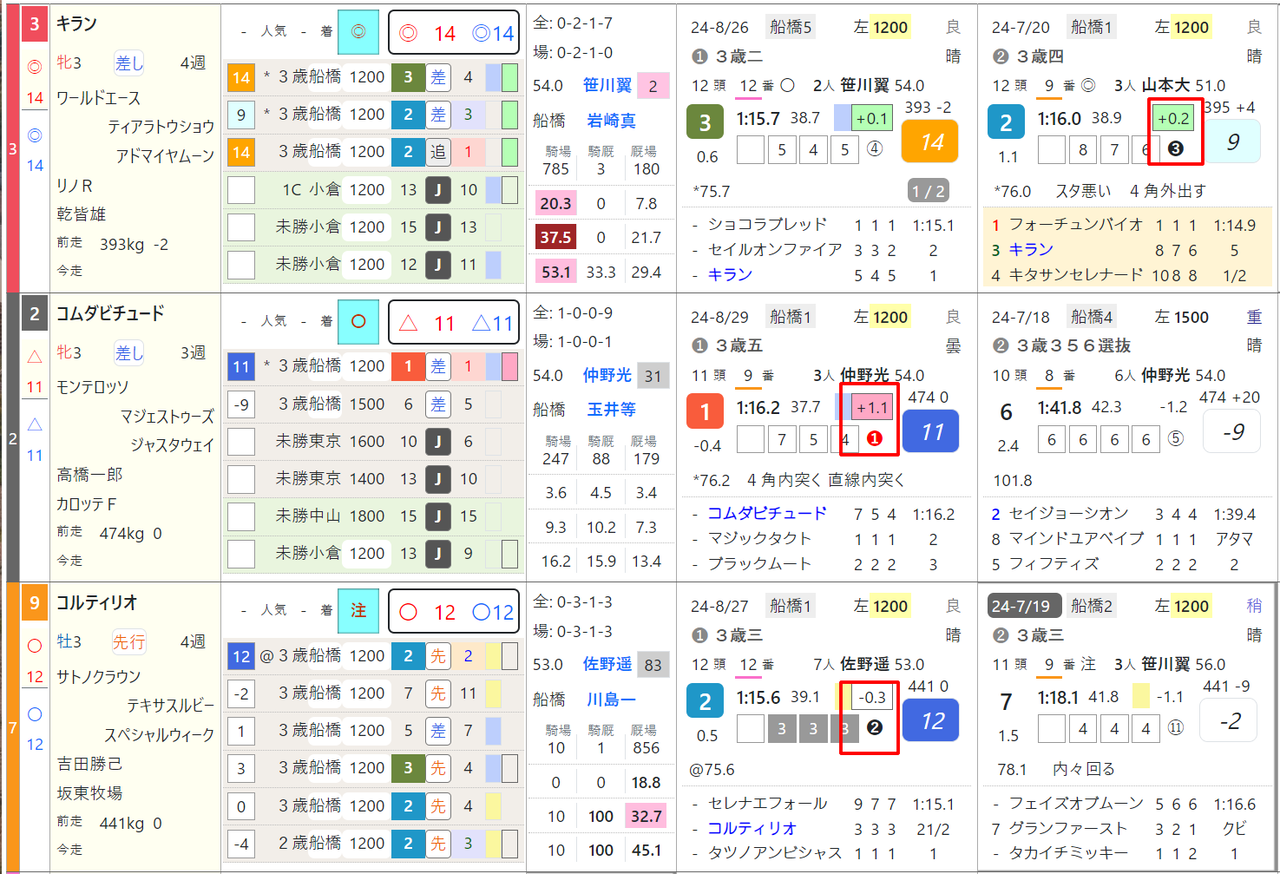Click the dark 24-7/19 date badge
1280x874 pixels.
coord(1022,605)
